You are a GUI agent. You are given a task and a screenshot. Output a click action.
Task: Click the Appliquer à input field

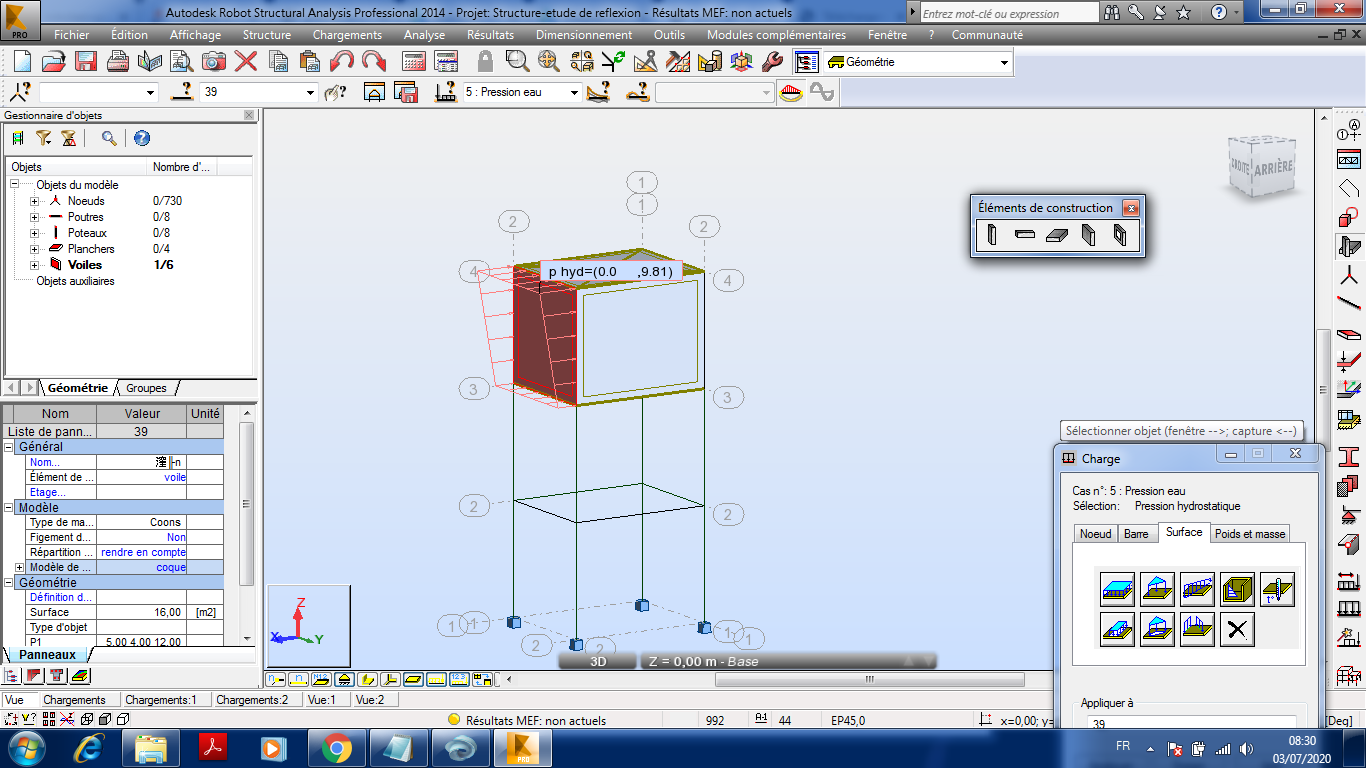(x=1191, y=724)
